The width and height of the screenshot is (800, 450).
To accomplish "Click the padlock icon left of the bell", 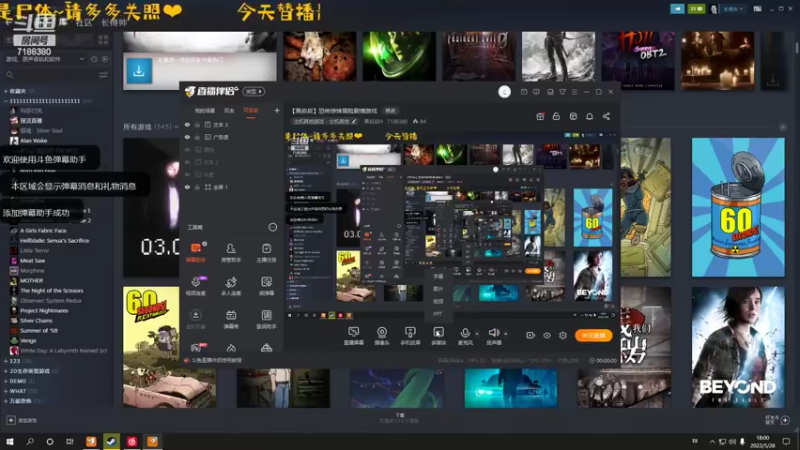I will pos(556,116).
